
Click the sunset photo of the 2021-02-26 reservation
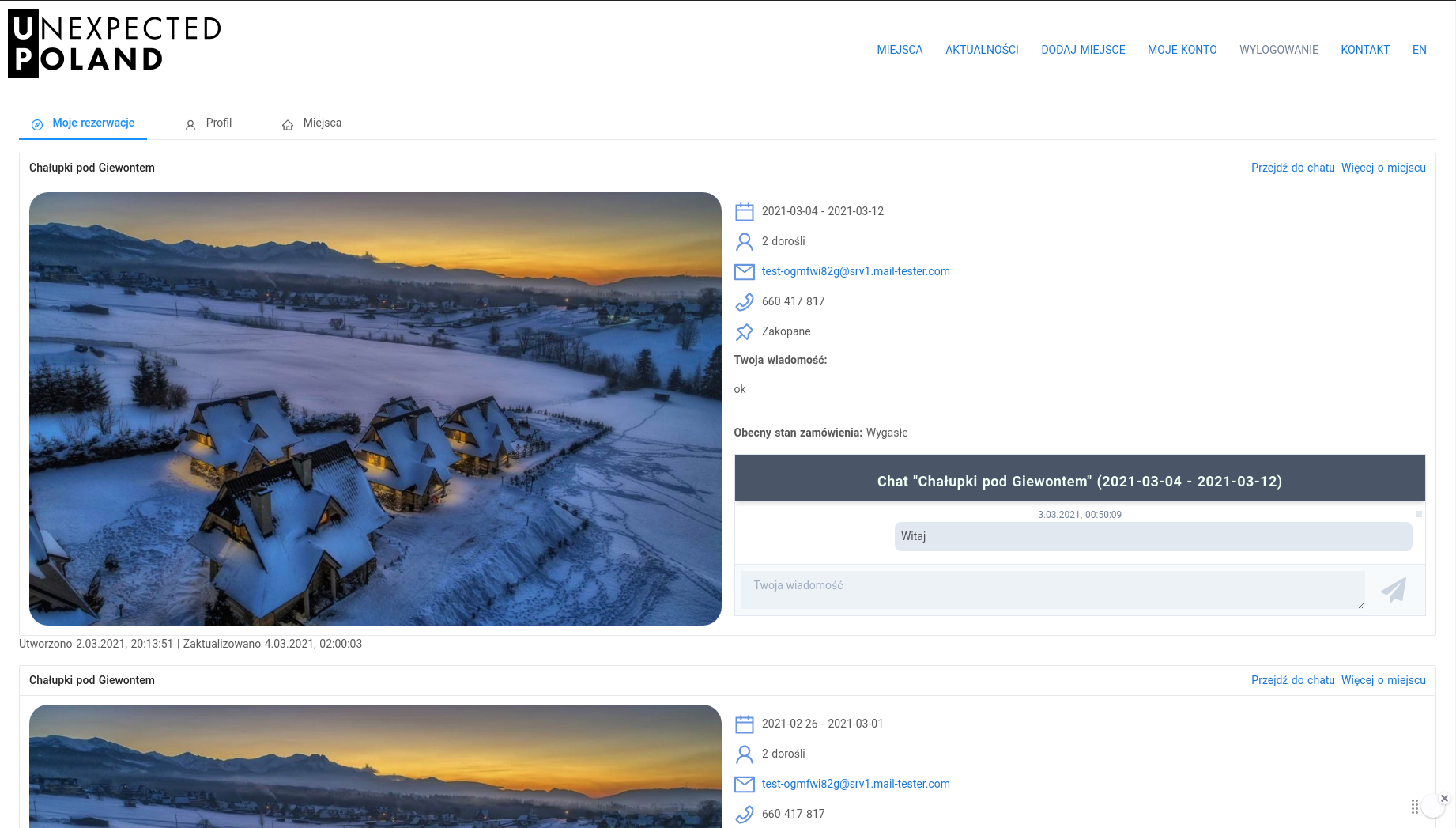tap(375, 766)
